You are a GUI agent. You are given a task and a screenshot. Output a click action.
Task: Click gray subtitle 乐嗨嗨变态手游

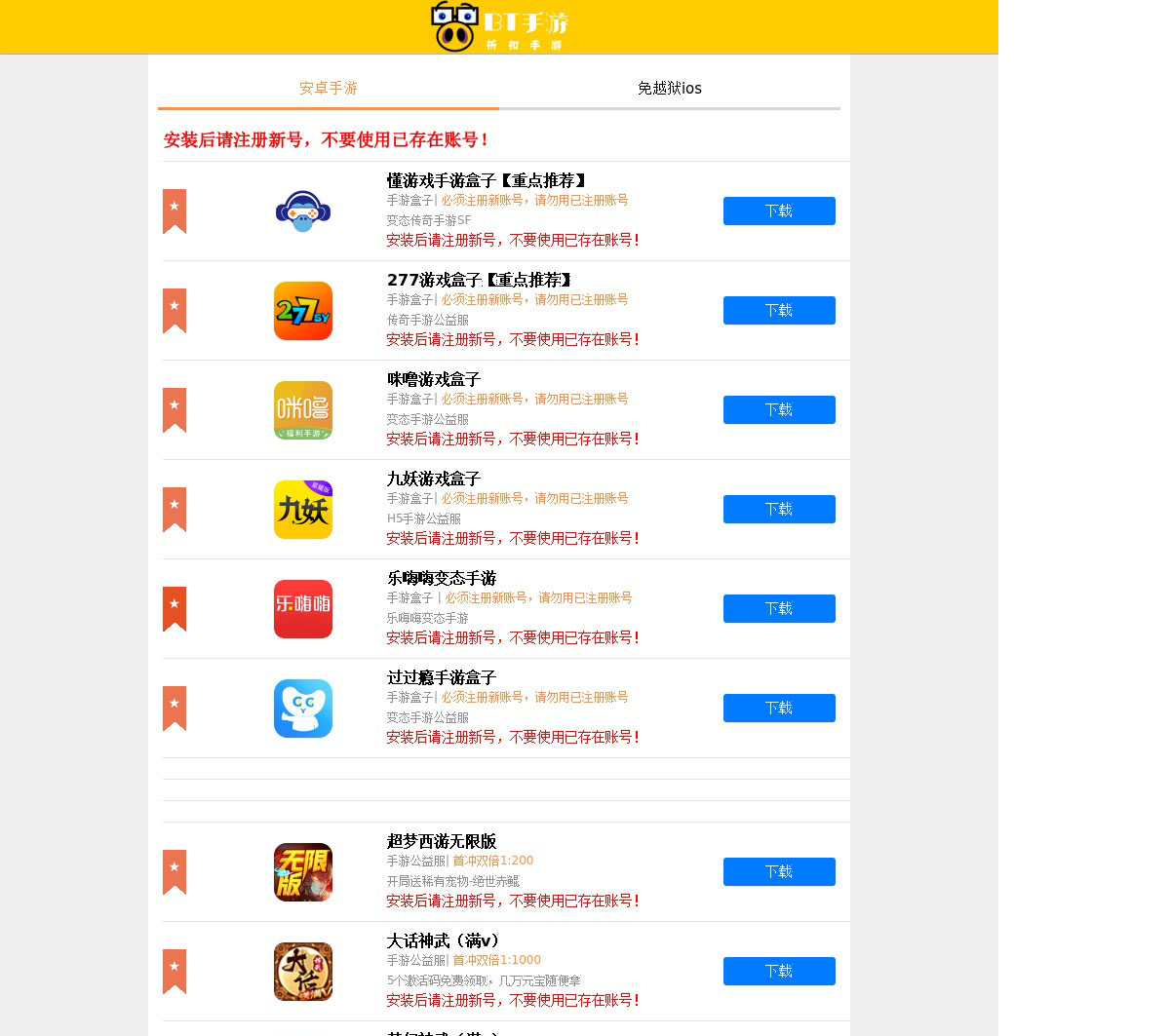428,618
